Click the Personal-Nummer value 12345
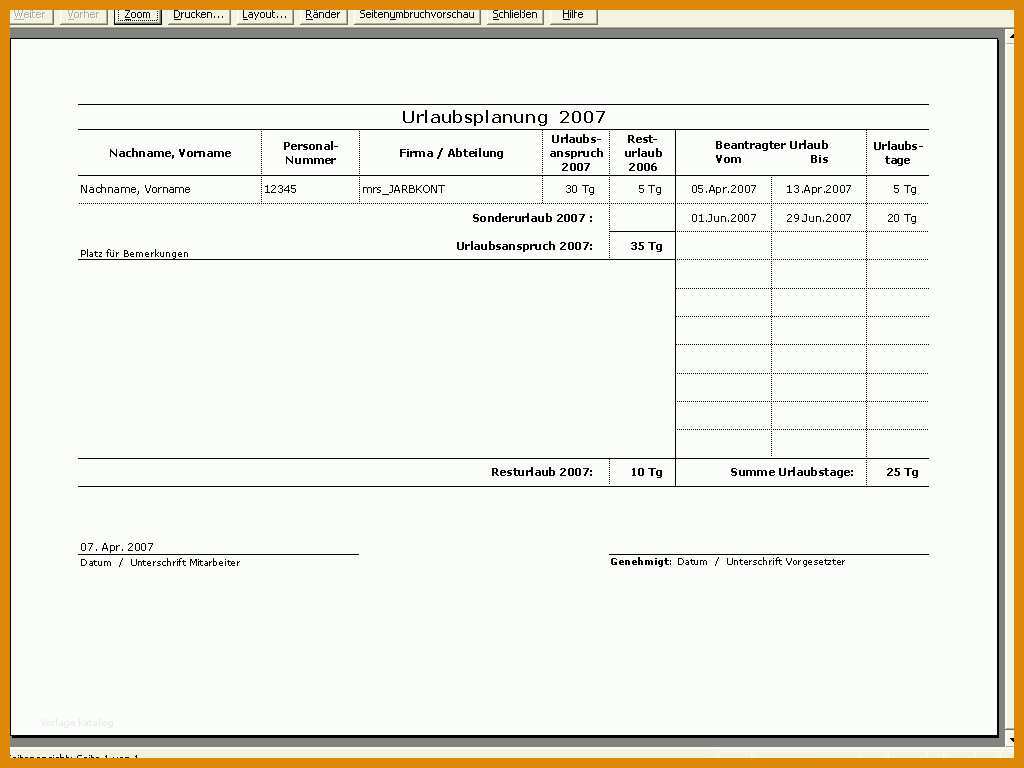 280,189
